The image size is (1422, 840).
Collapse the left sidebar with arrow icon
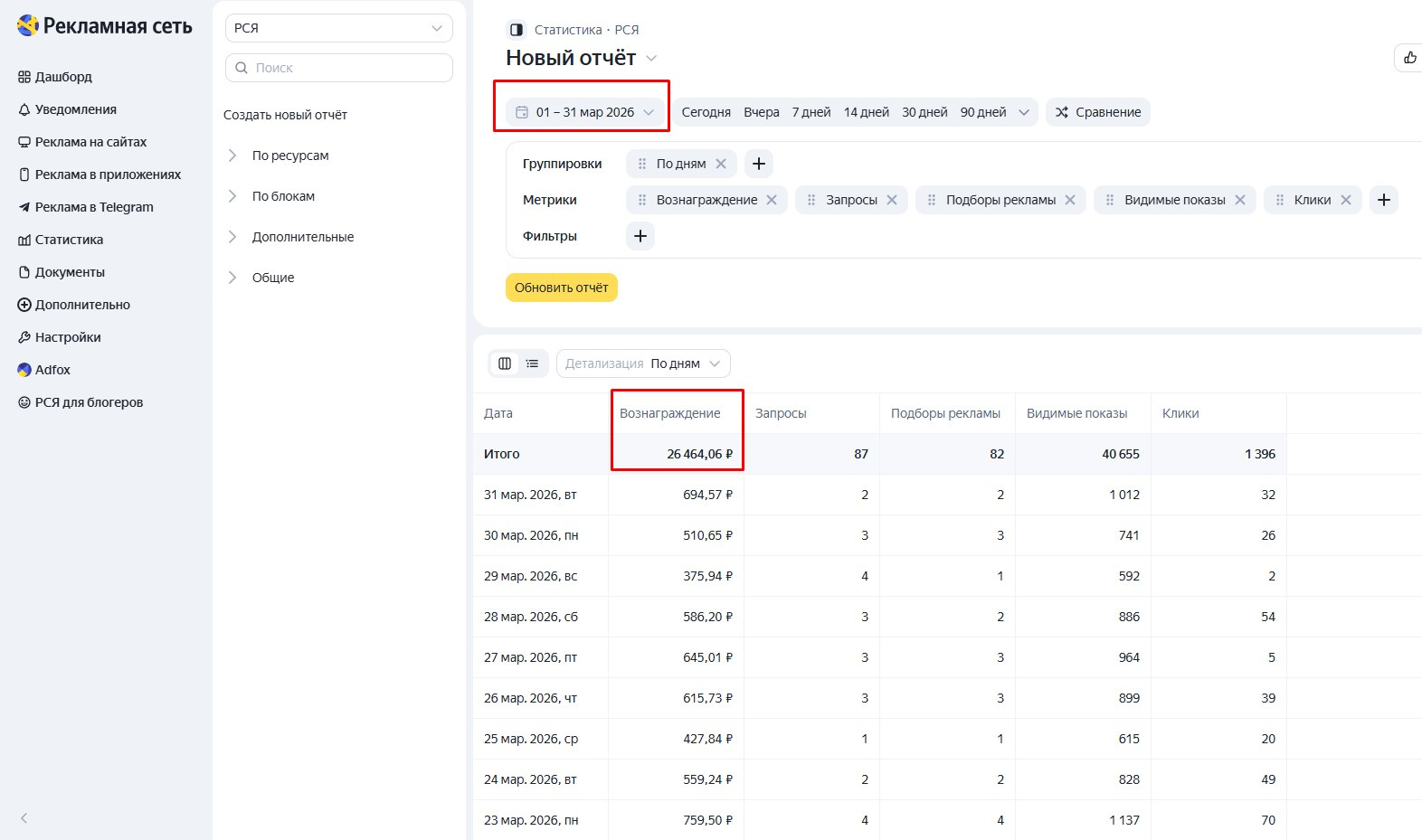24,817
